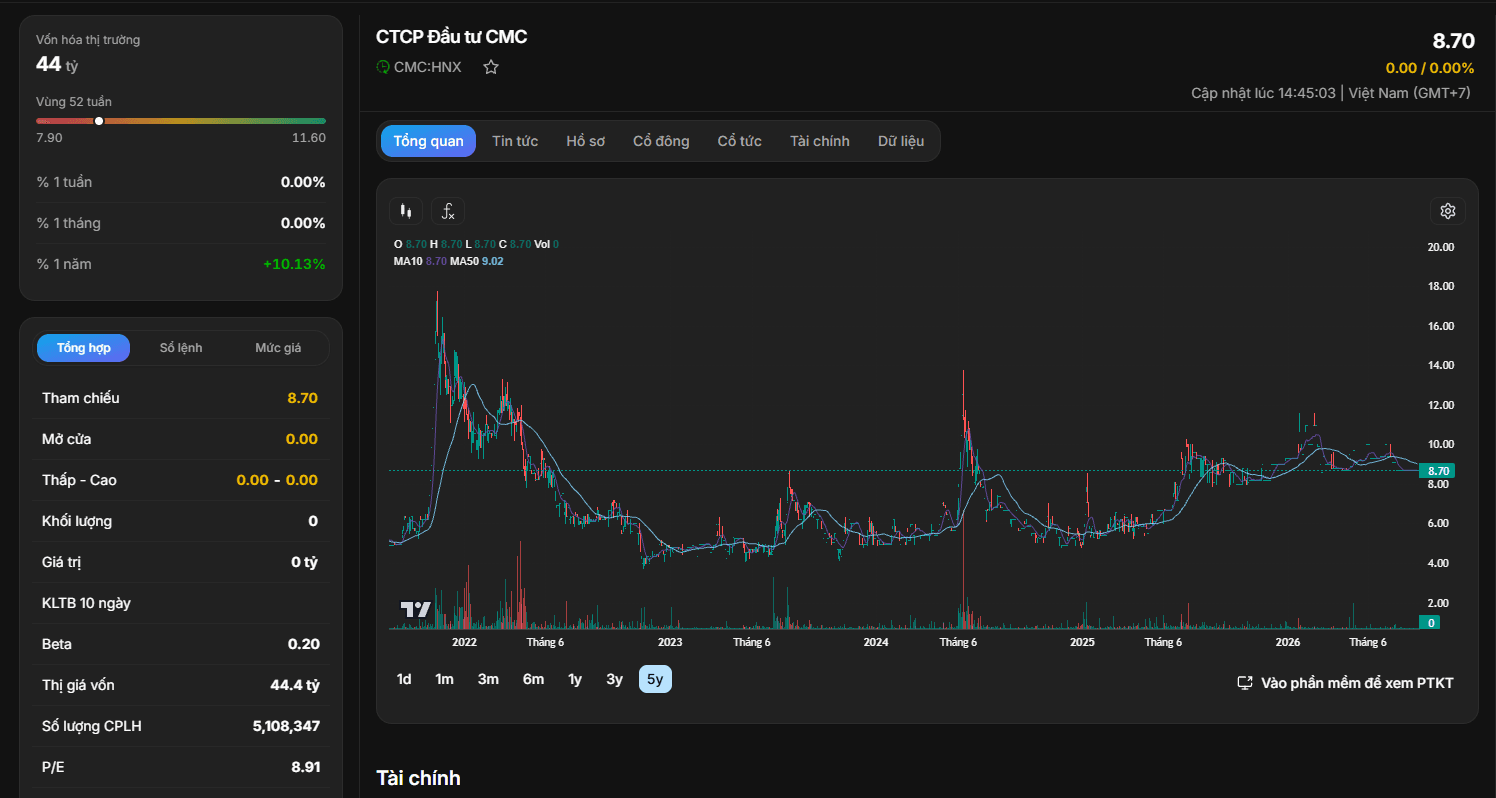The image size is (1496, 798).
Task: Click the green icon beside CMC:HNX
Action: coord(383,67)
